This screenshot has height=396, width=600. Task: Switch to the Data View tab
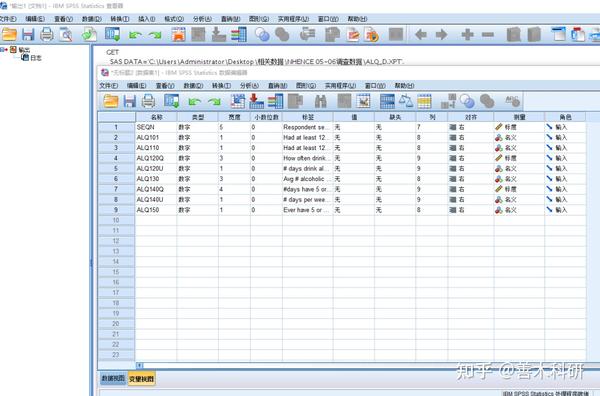click(113, 378)
